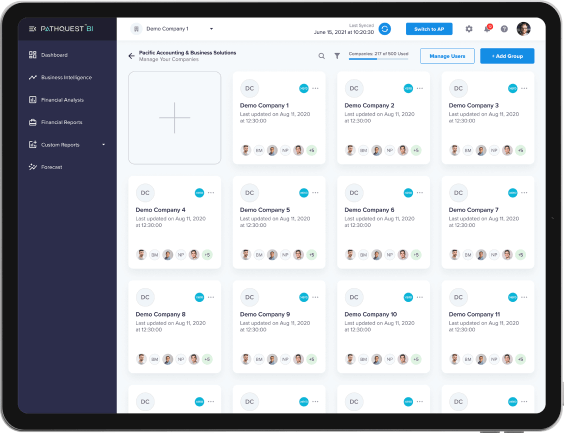Open the search magnifier icon
Image resolution: width=564 pixels, height=433 pixels.
322,56
